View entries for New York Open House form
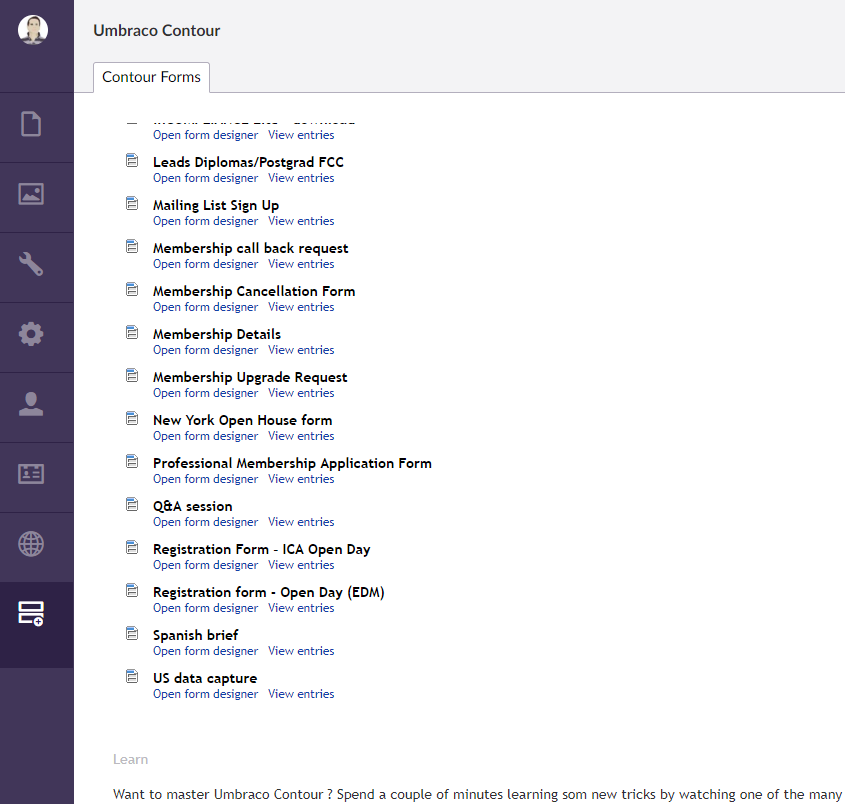The width and height of the screenshot is (845, 804). 301,436
